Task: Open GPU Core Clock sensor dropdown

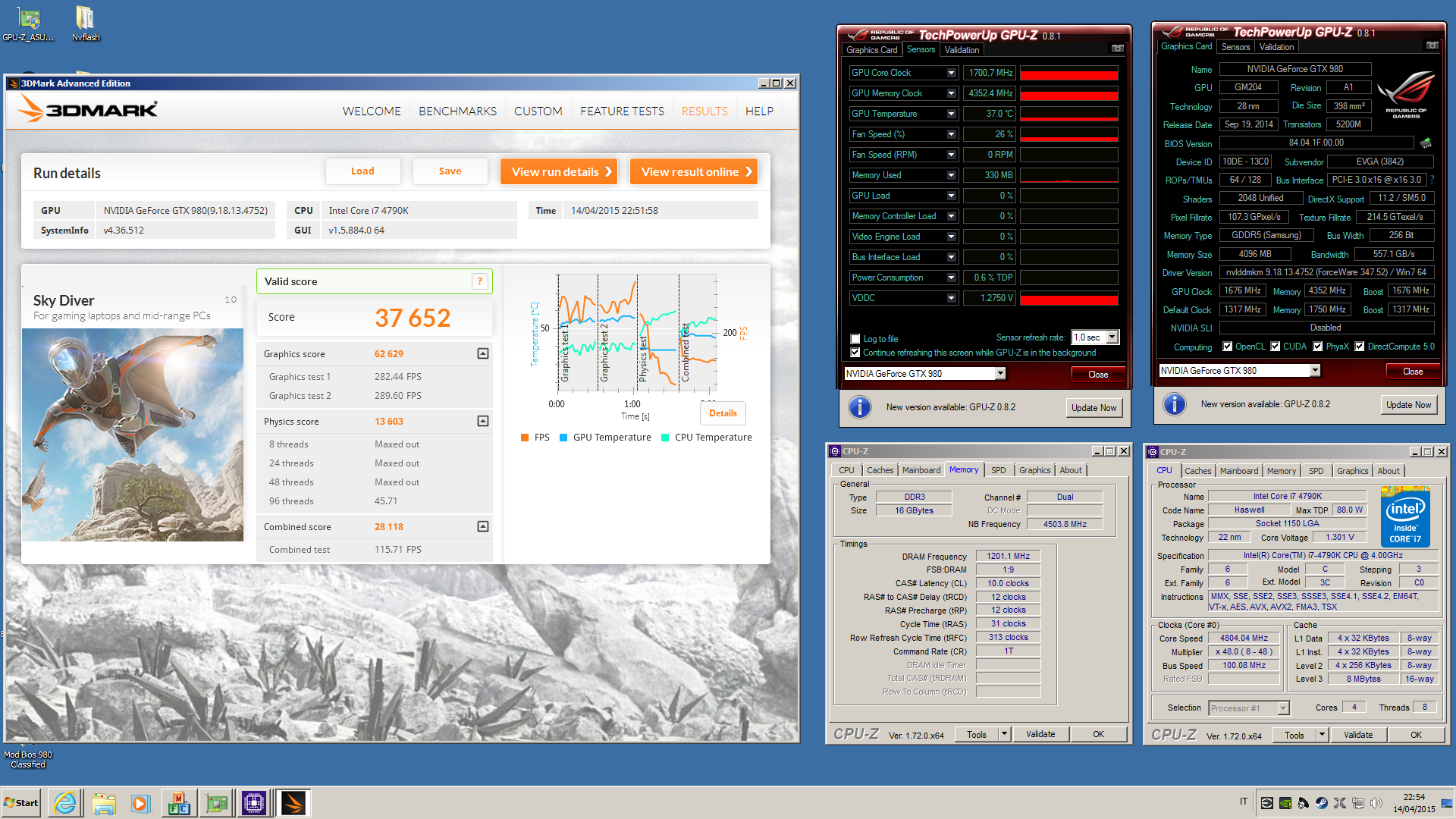Action: (x=951, y=73)
